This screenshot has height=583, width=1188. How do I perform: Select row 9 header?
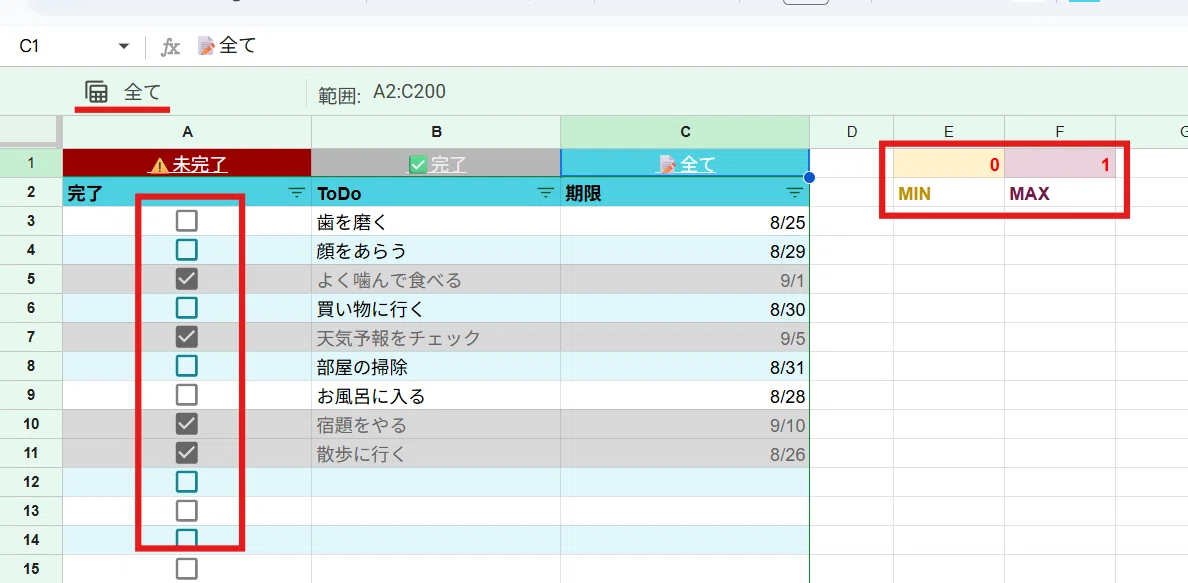pos(31,395)
